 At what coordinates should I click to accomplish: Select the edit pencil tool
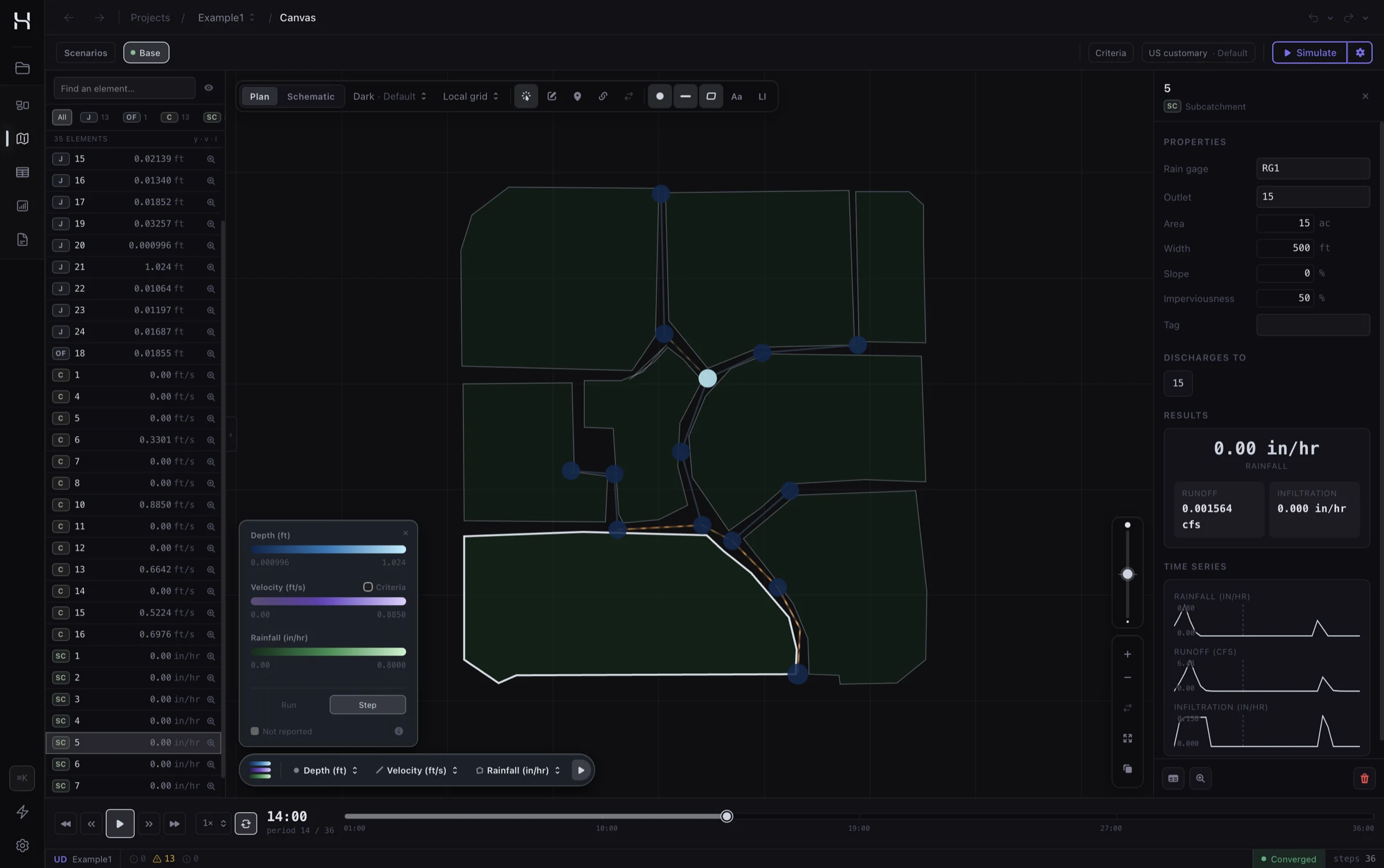pyautogui.click(x=552, y=96)
